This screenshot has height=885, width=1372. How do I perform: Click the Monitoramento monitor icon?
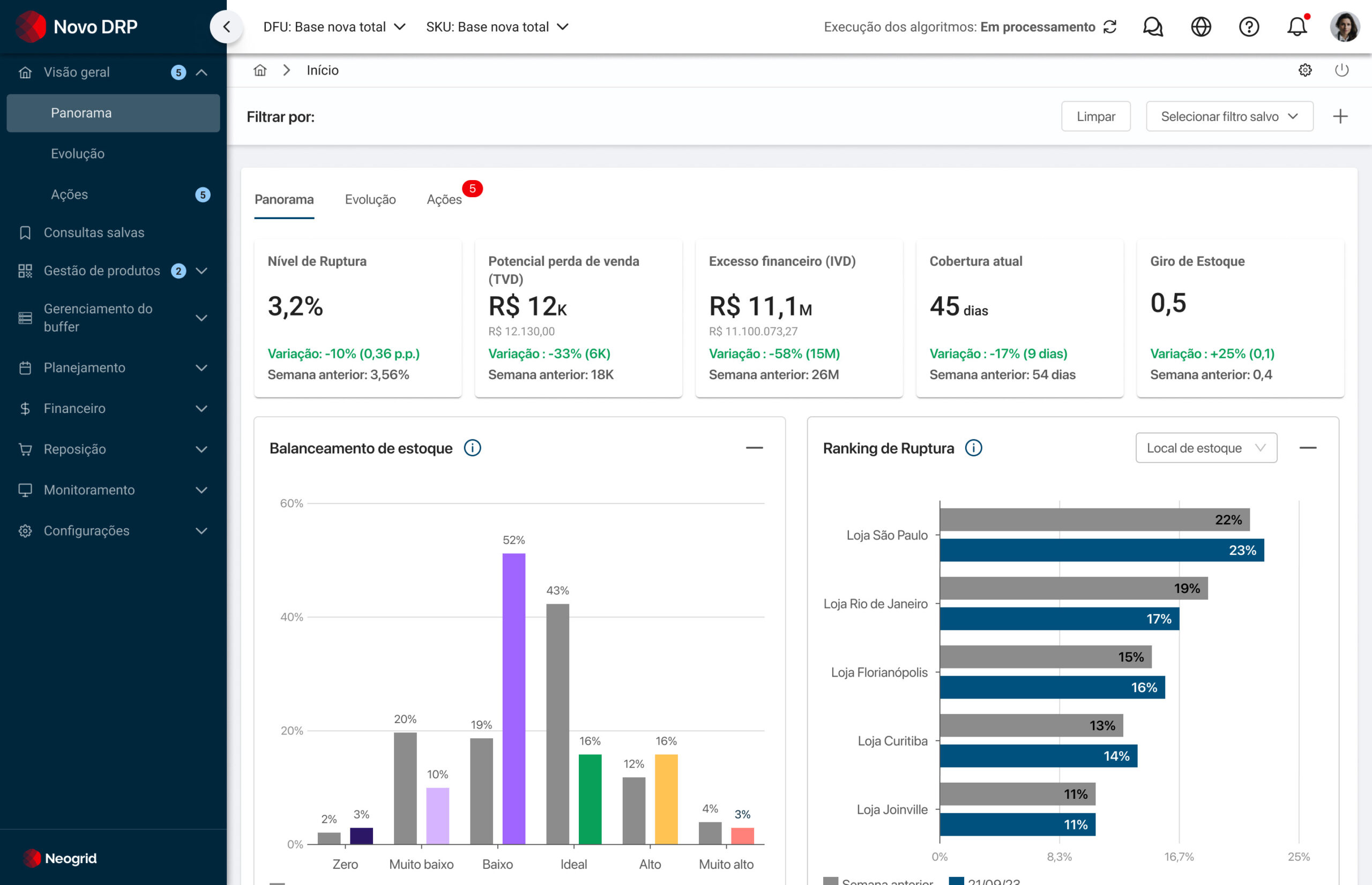click(25, 490)
